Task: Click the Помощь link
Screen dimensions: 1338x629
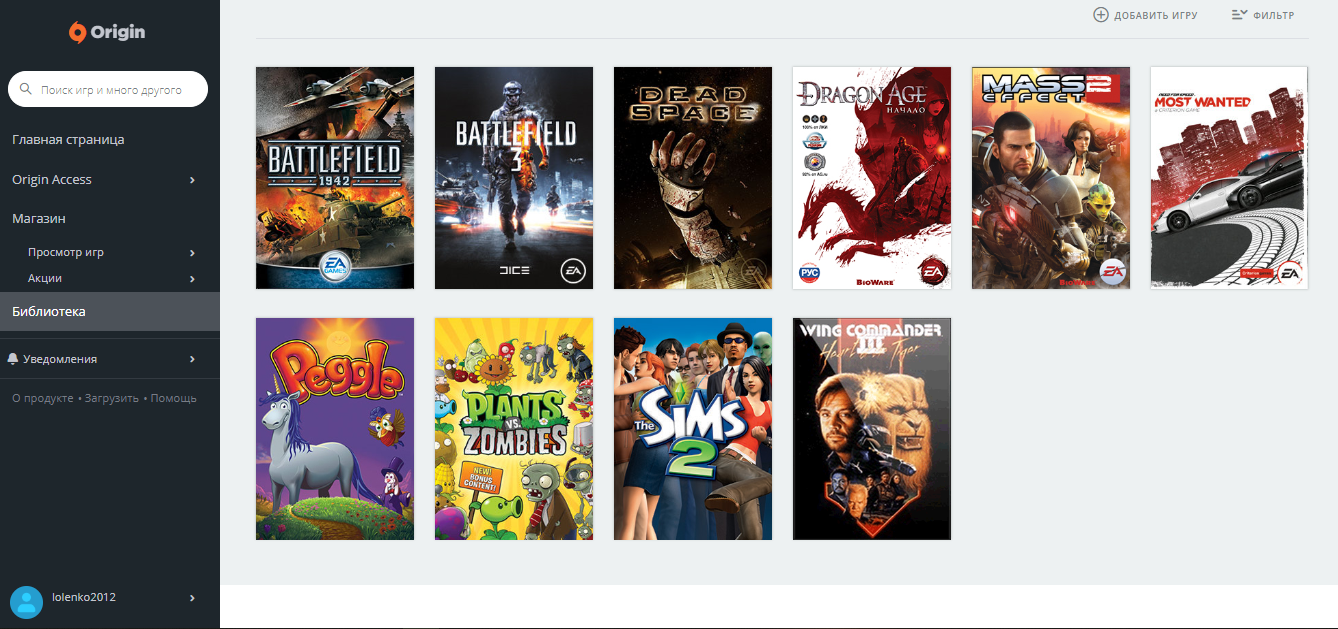Action: click(x=174, y=398)
